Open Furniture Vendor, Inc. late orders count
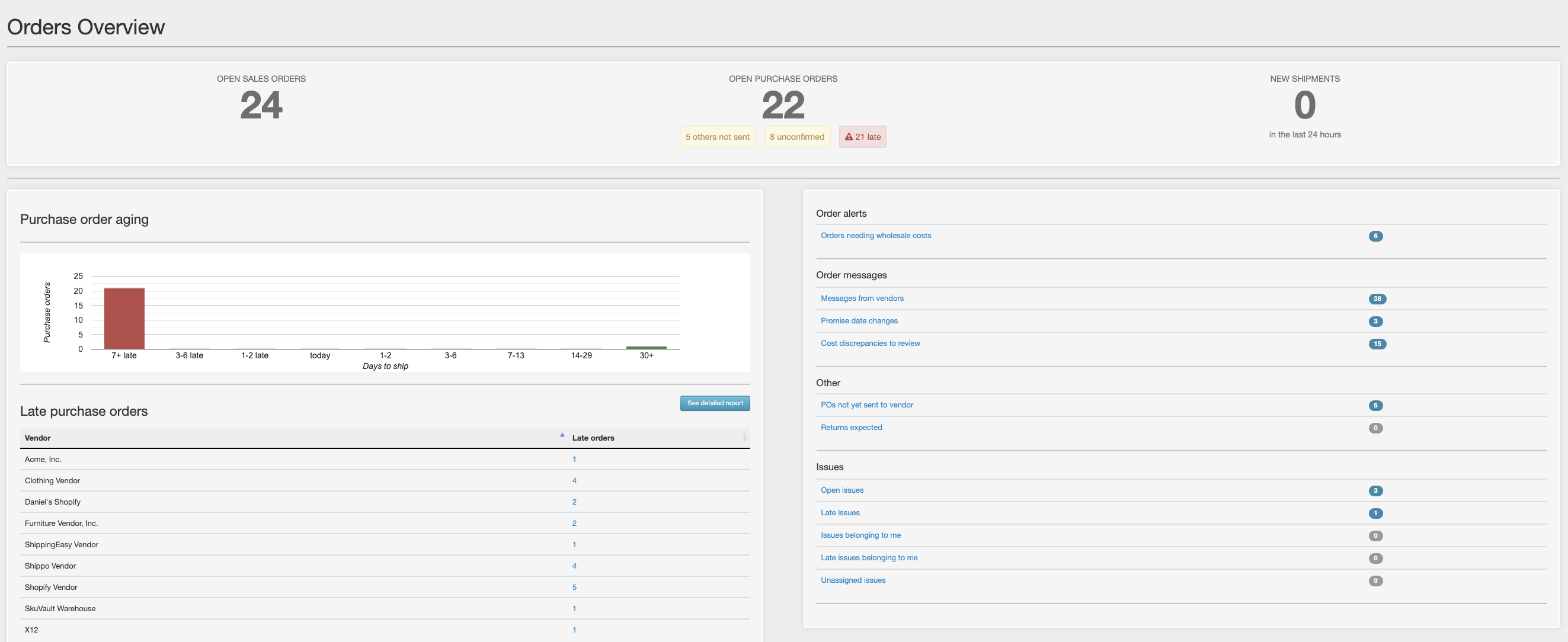Screen dimensions: 1568x642 (x=574, y=524)
